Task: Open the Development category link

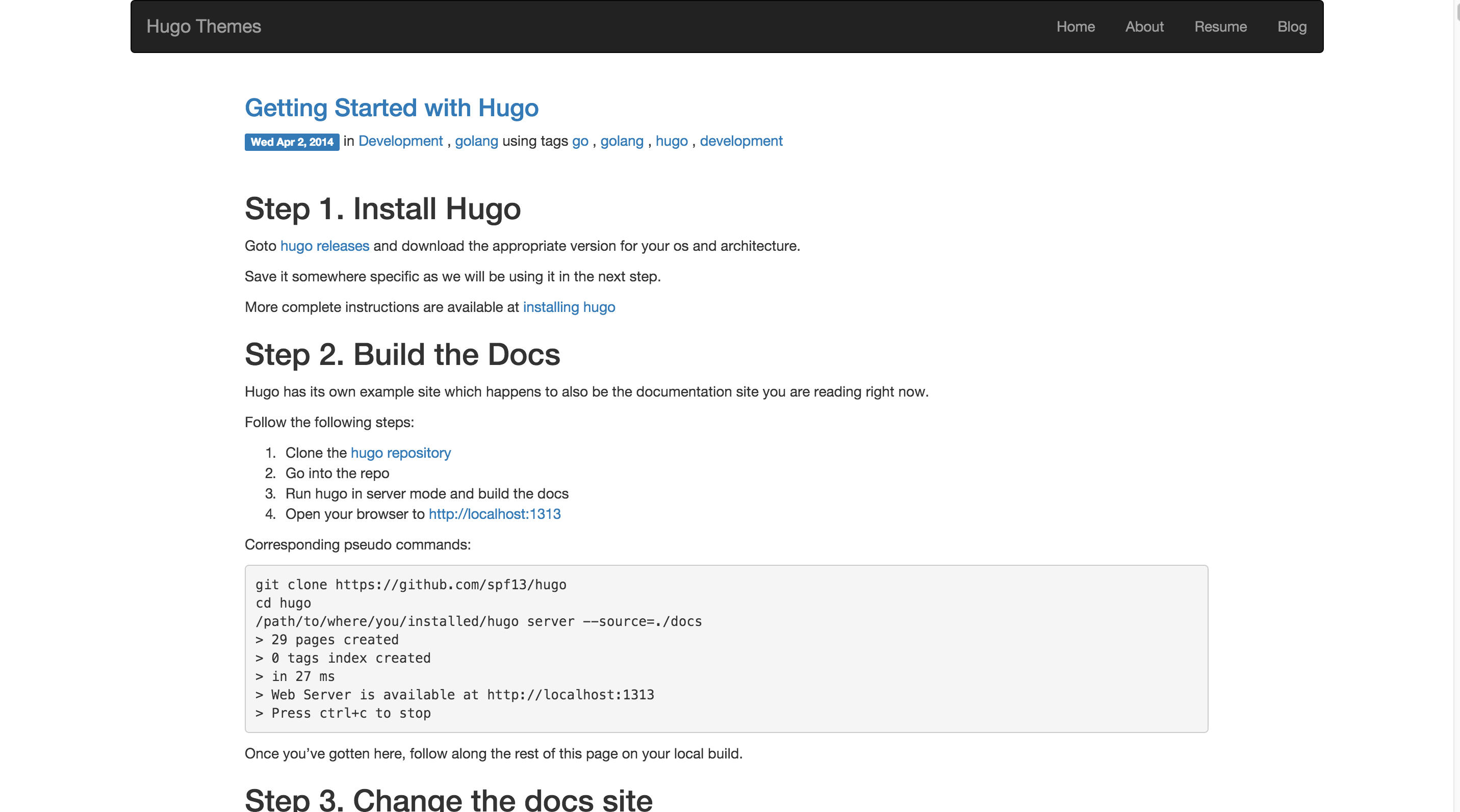Action: [400, 141]
